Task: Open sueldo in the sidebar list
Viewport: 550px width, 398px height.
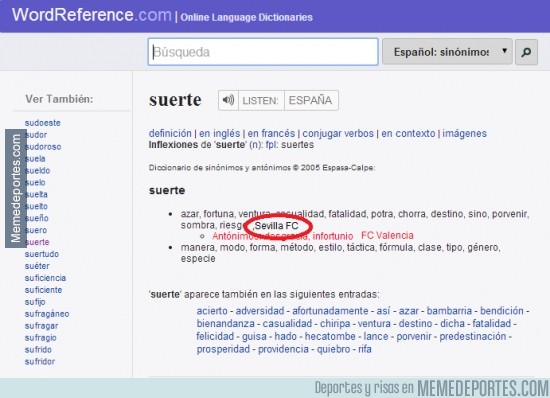Action: tap(37, 171)
